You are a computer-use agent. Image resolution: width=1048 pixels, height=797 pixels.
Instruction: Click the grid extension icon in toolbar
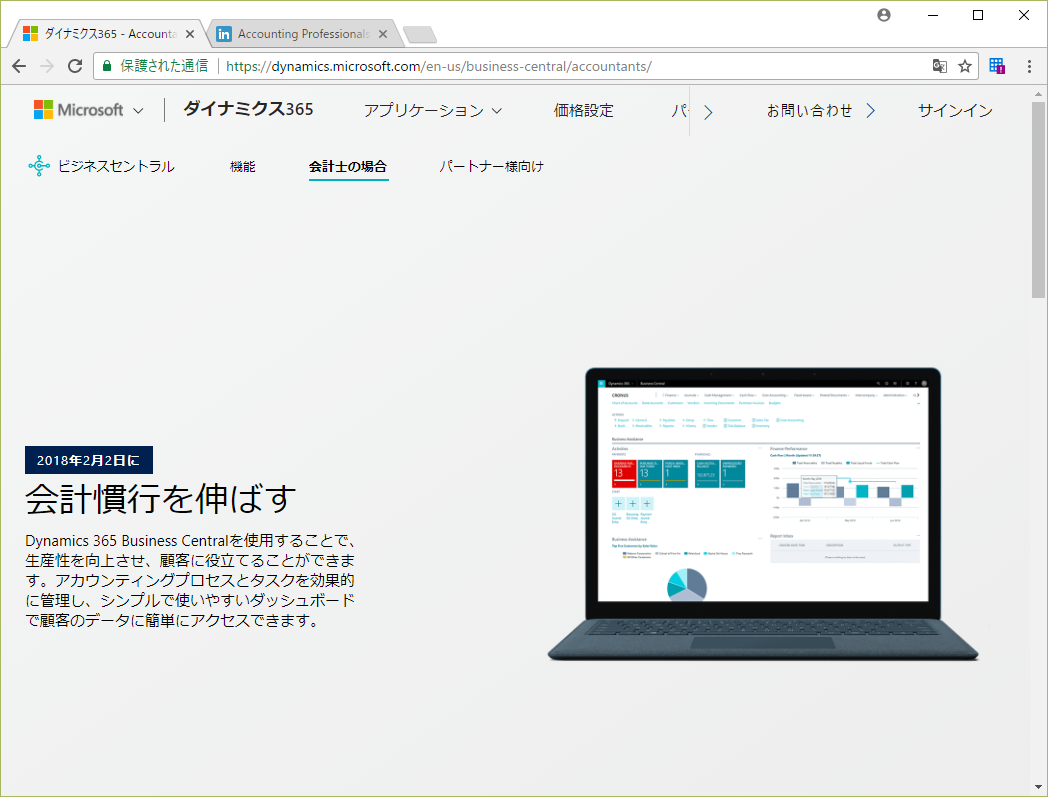tap(997, 66)
